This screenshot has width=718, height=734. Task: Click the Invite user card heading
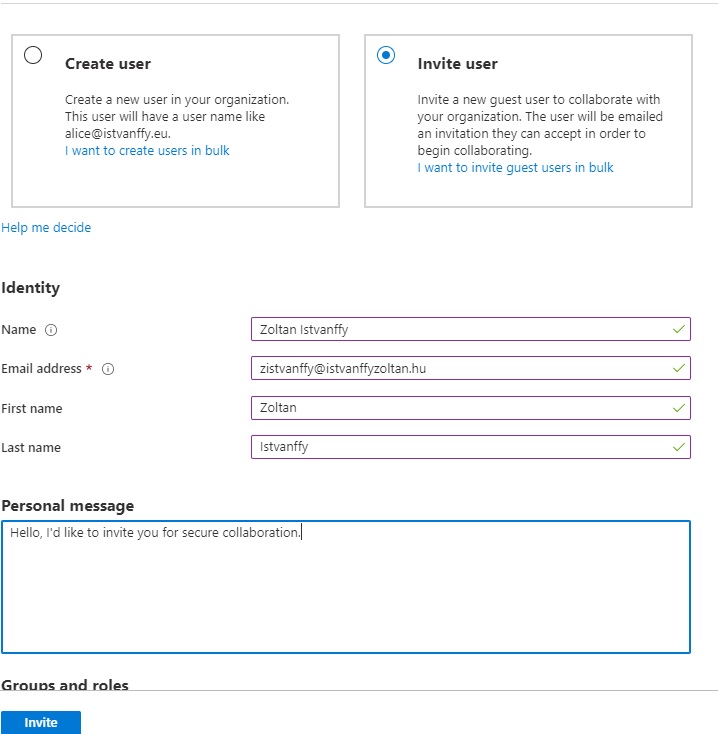tap(457, 64)
